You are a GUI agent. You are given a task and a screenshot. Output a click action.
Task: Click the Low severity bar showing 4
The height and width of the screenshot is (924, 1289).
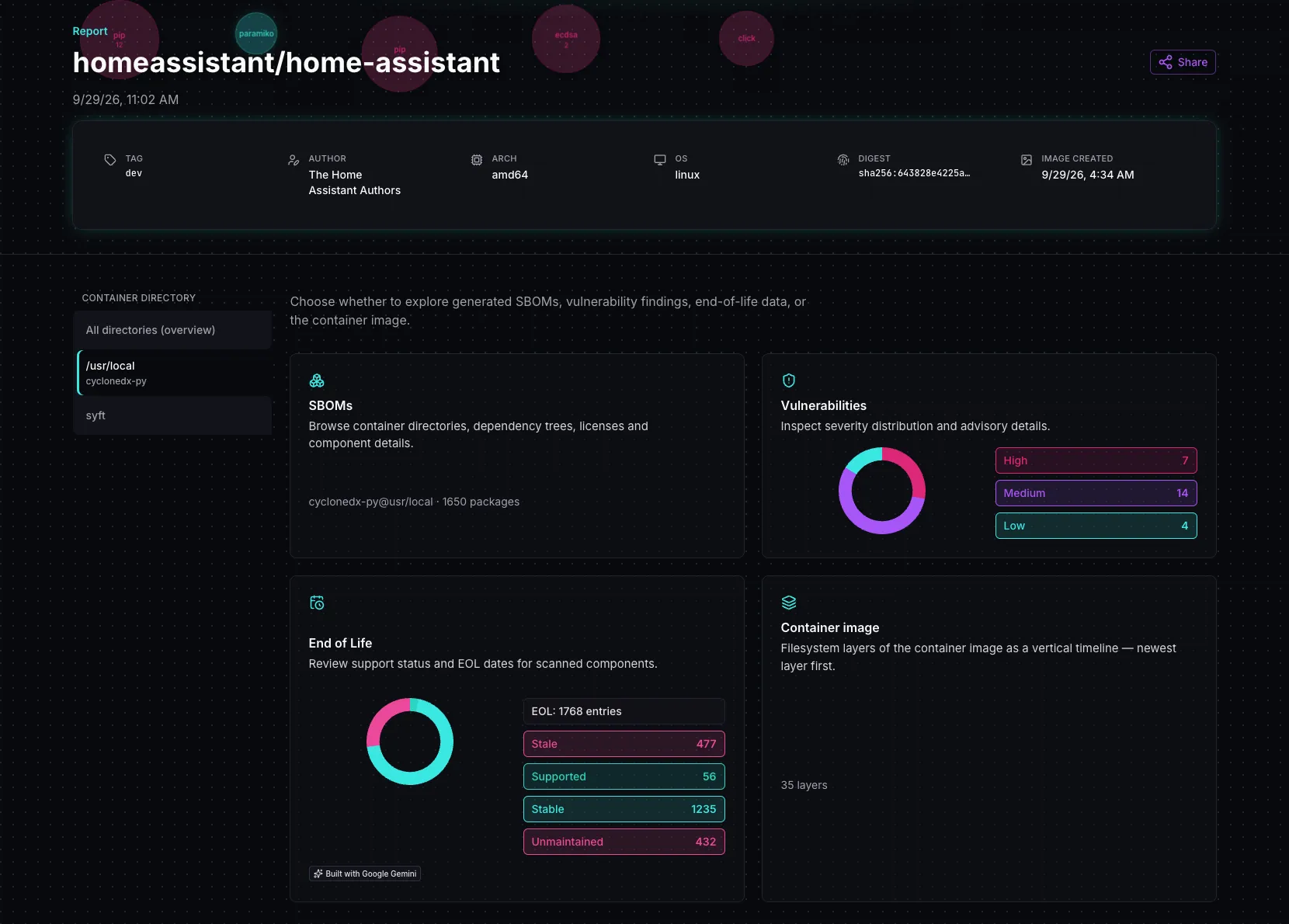click(1096, 526)
